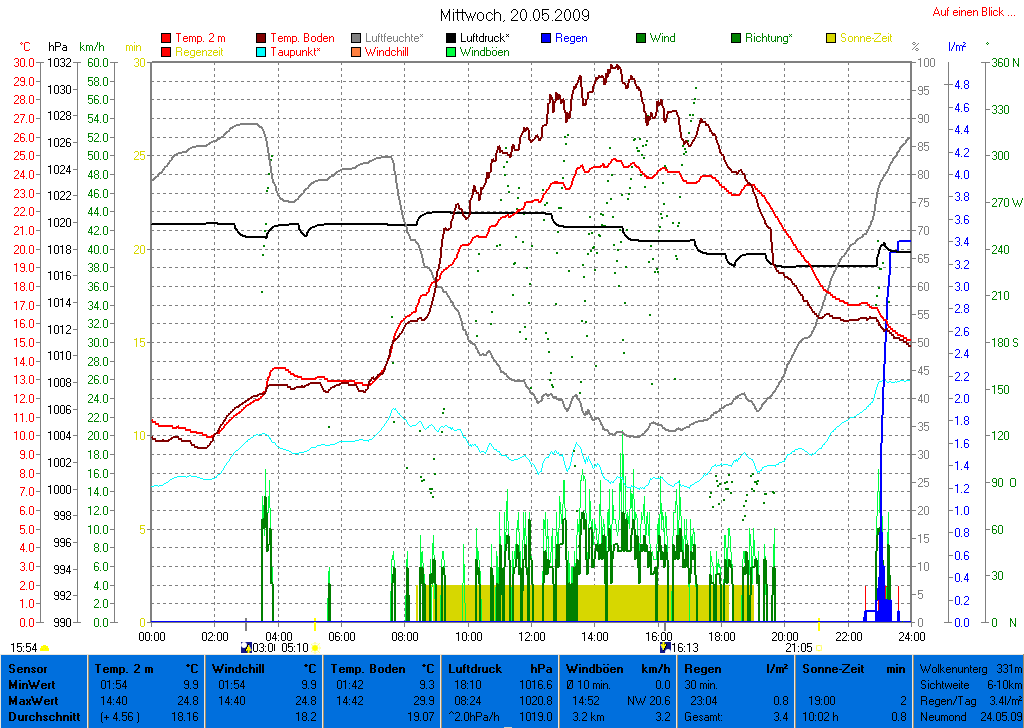The height and width of the screenshot is (728, 1024).
Task: Click the chart title Mittwoch, 20.05.2009
Action: (x=514, y=15)
